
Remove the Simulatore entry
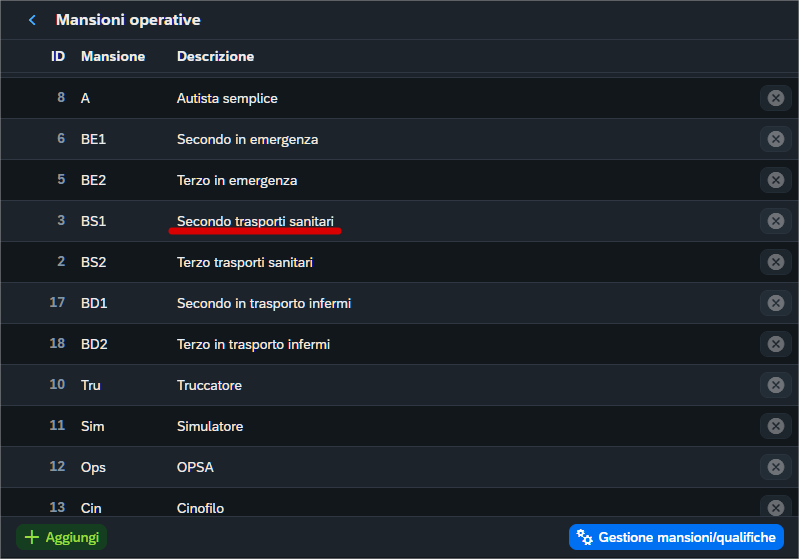click(775, 426)
